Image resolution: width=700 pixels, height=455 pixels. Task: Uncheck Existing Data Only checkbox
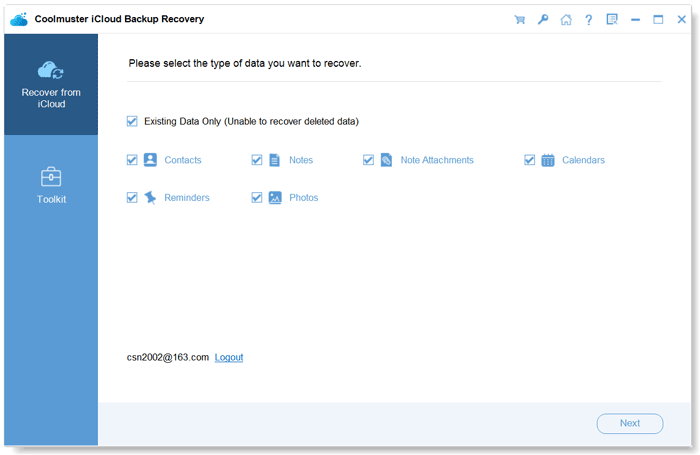[x=132, y=122]
